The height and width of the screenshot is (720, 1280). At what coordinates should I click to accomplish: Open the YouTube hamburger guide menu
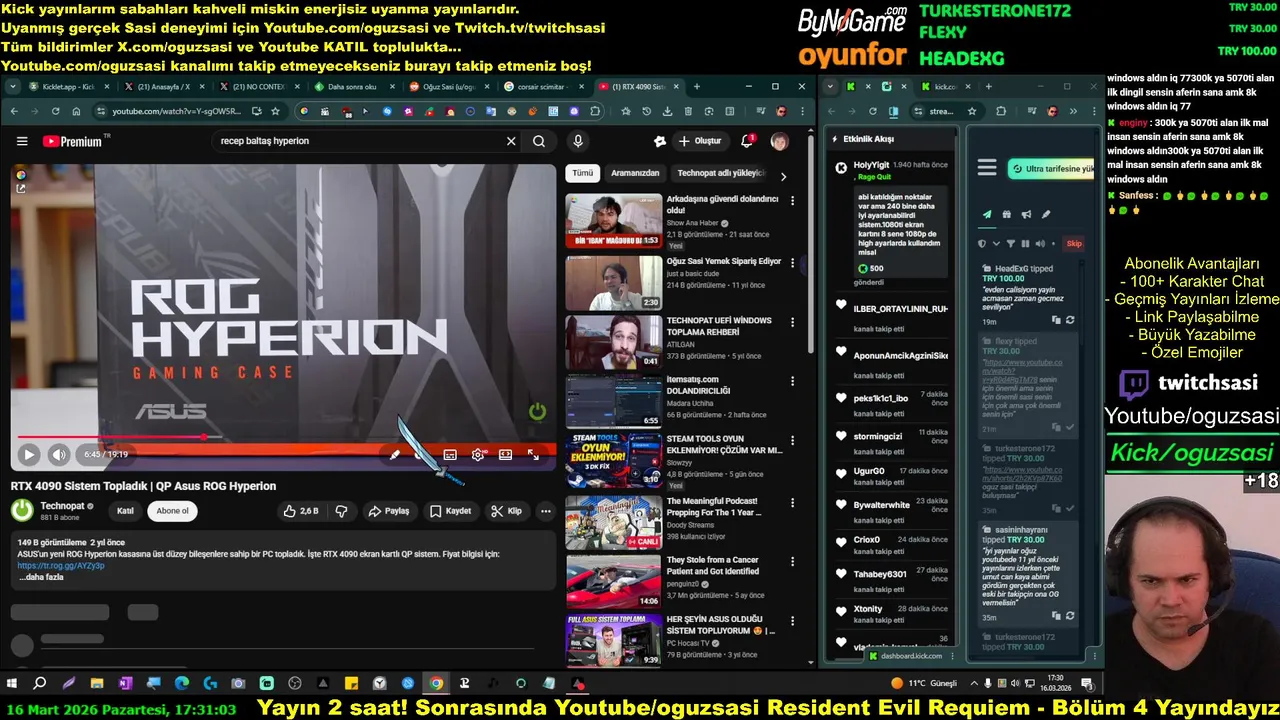click(22, 141)
